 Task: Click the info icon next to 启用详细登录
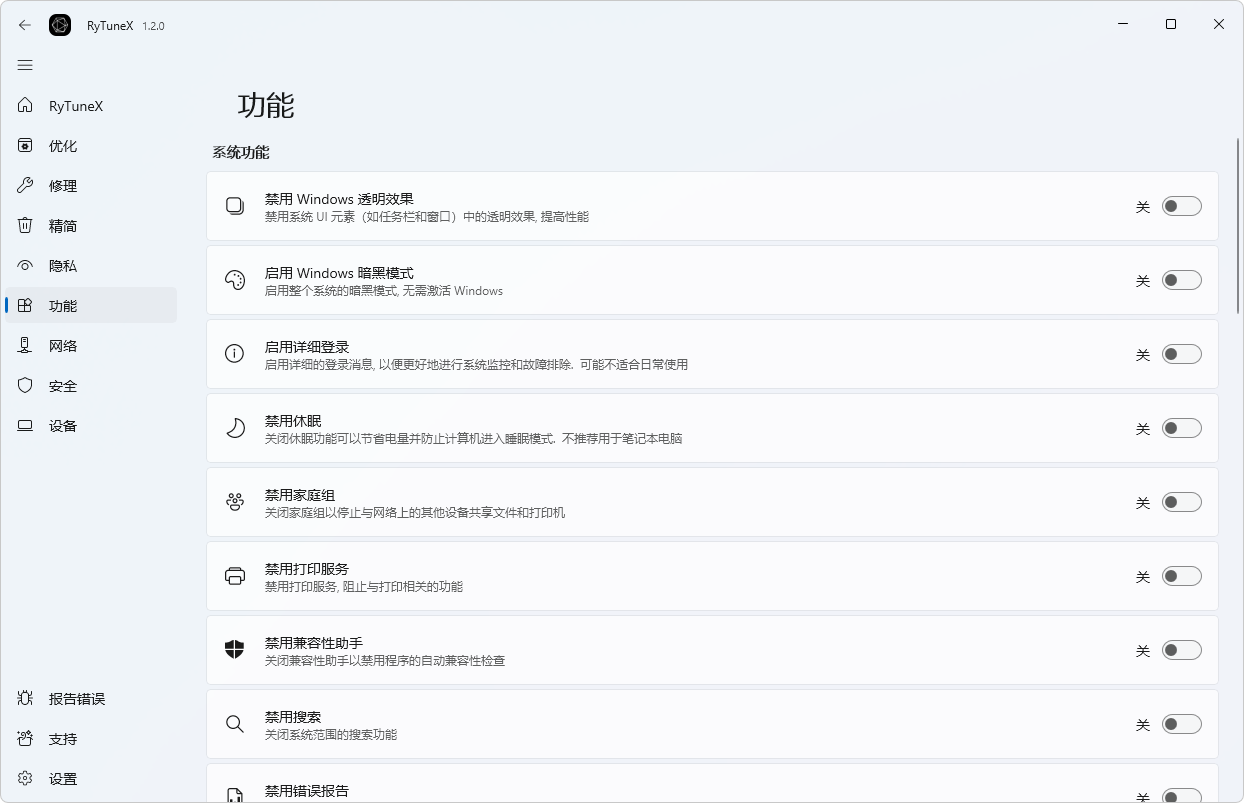point(234,354)
